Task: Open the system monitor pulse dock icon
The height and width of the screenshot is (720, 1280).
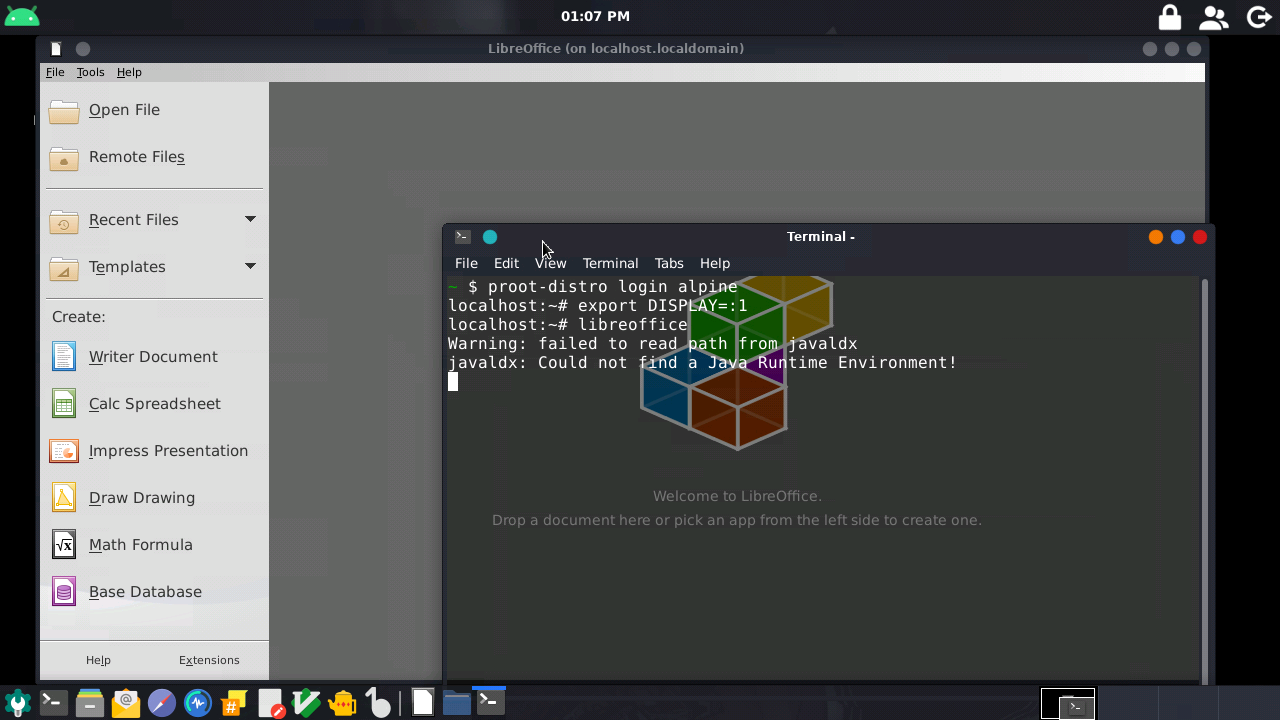Action: click(198, 703)
